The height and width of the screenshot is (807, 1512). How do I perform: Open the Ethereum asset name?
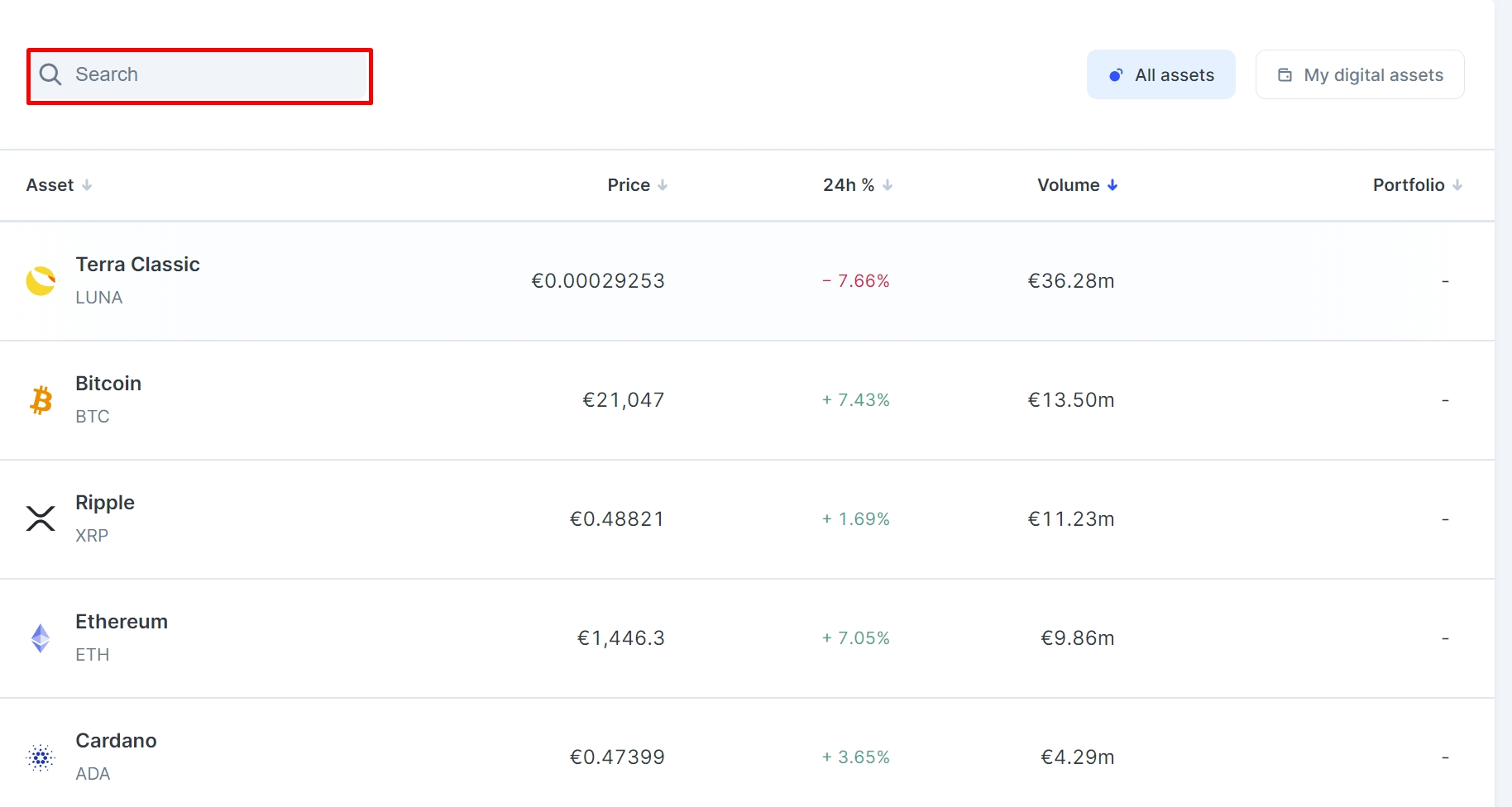122,622
